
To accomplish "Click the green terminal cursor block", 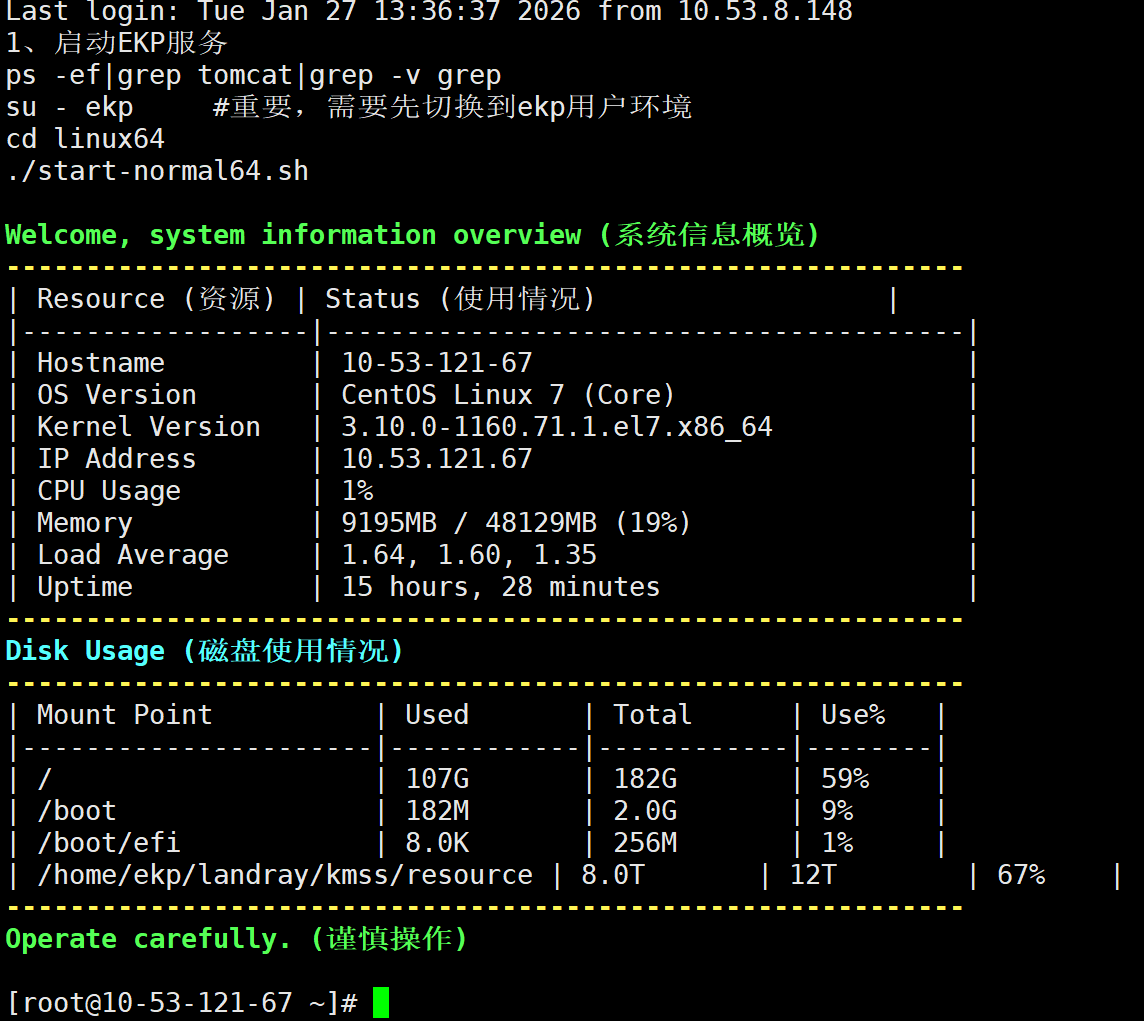I will coord(380,1002).
